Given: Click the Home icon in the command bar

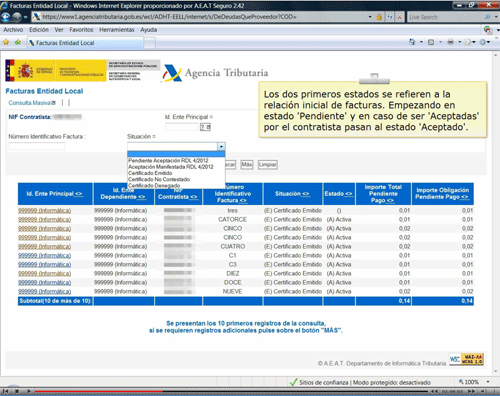Looking at the screenshot, I should click(412, 42).
